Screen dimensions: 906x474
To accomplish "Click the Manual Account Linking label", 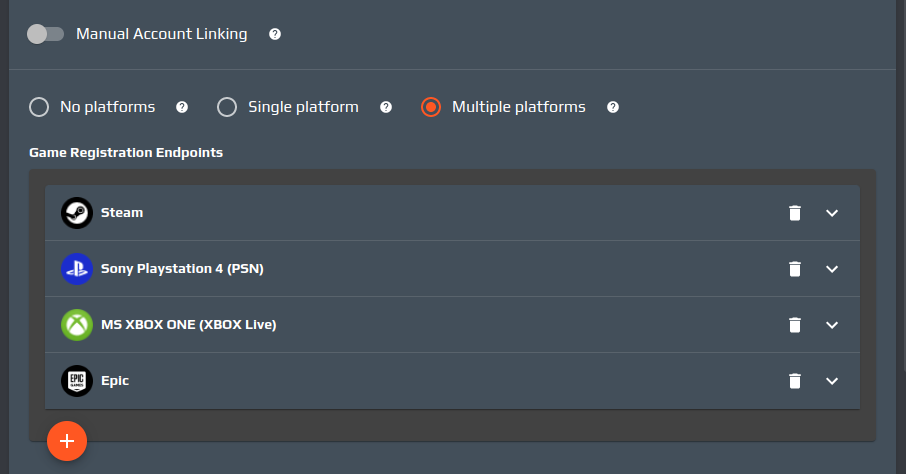I will (162, 34).
